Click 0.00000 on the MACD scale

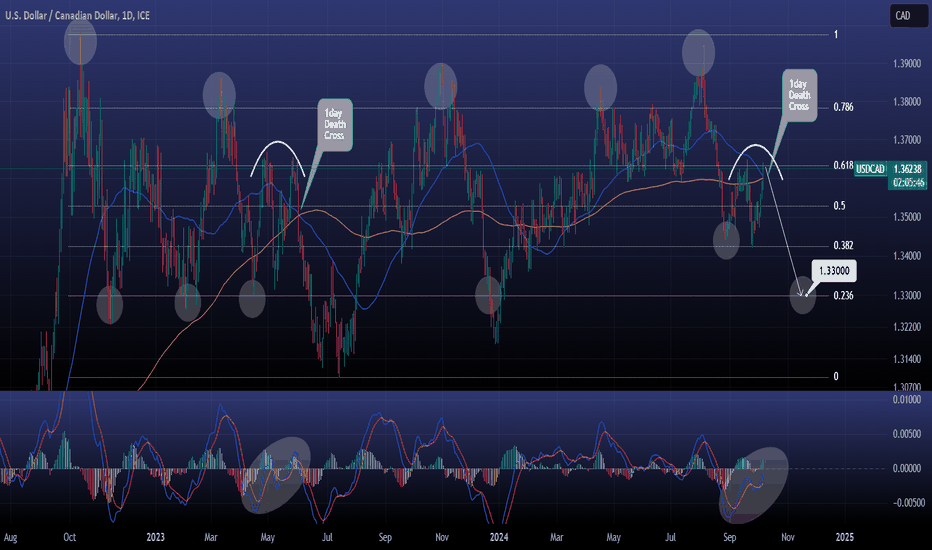click(x=909, y=469)
